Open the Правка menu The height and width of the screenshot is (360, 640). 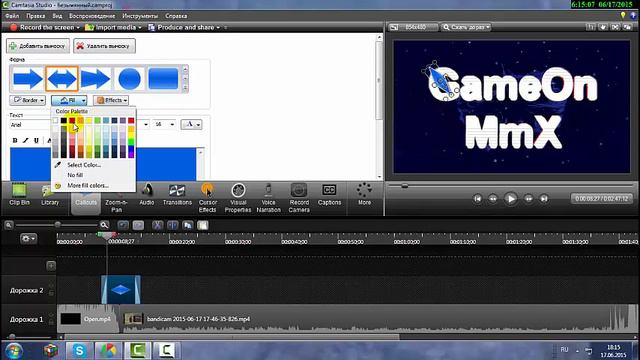[x=36, y=16]
